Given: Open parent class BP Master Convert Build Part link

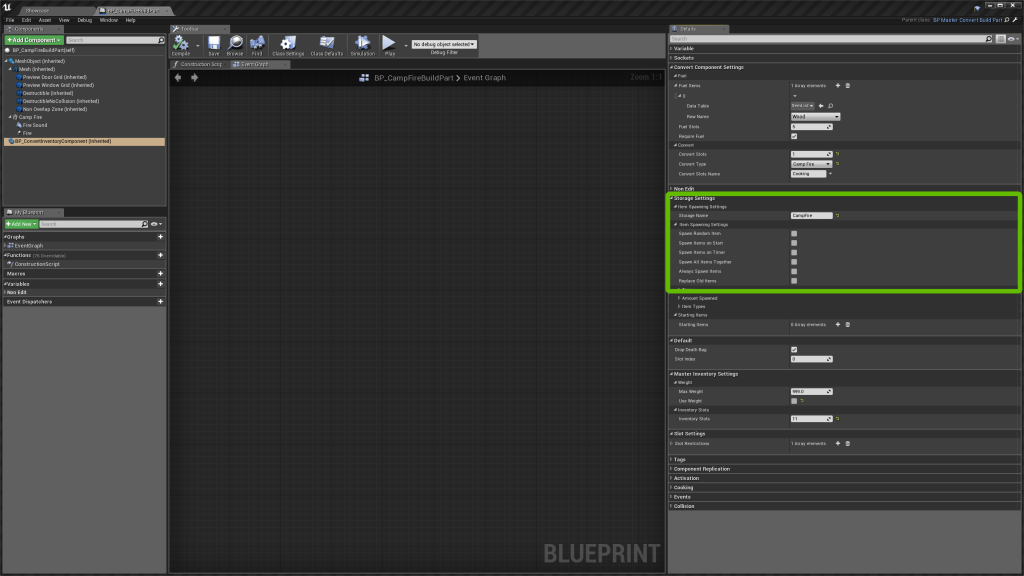Looking at the screenshot, I should pos(967,20).
